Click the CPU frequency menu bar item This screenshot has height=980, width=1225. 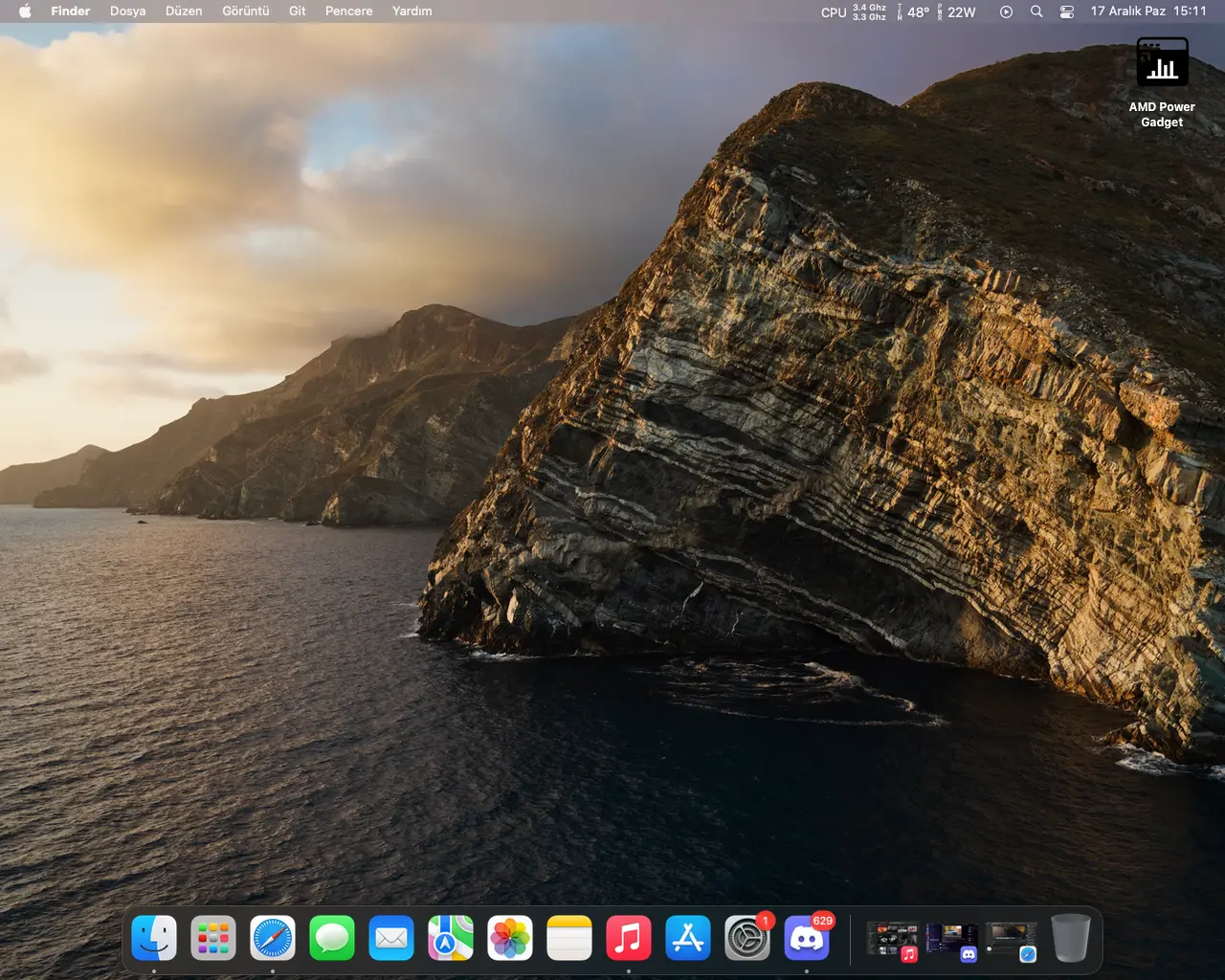click(x=854, y=11)
